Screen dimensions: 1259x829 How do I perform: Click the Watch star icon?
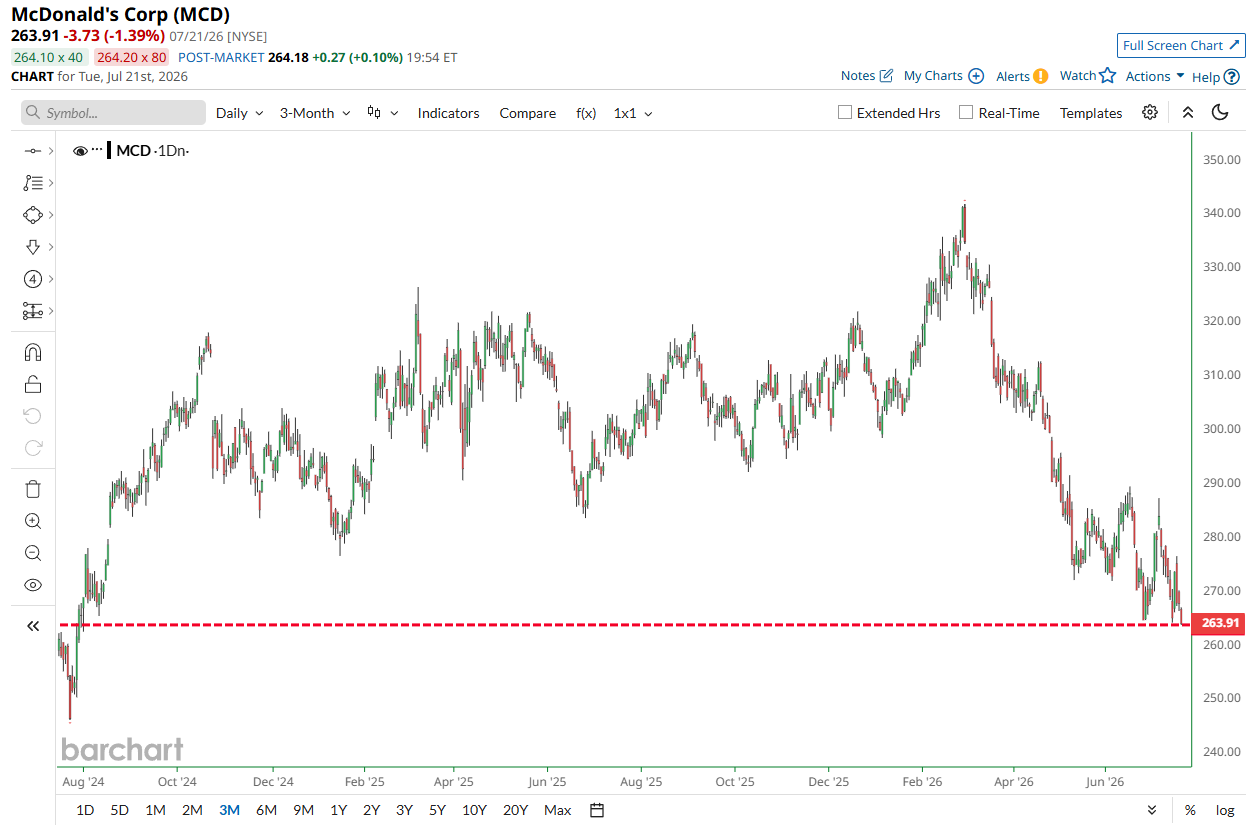(1107, 76)
